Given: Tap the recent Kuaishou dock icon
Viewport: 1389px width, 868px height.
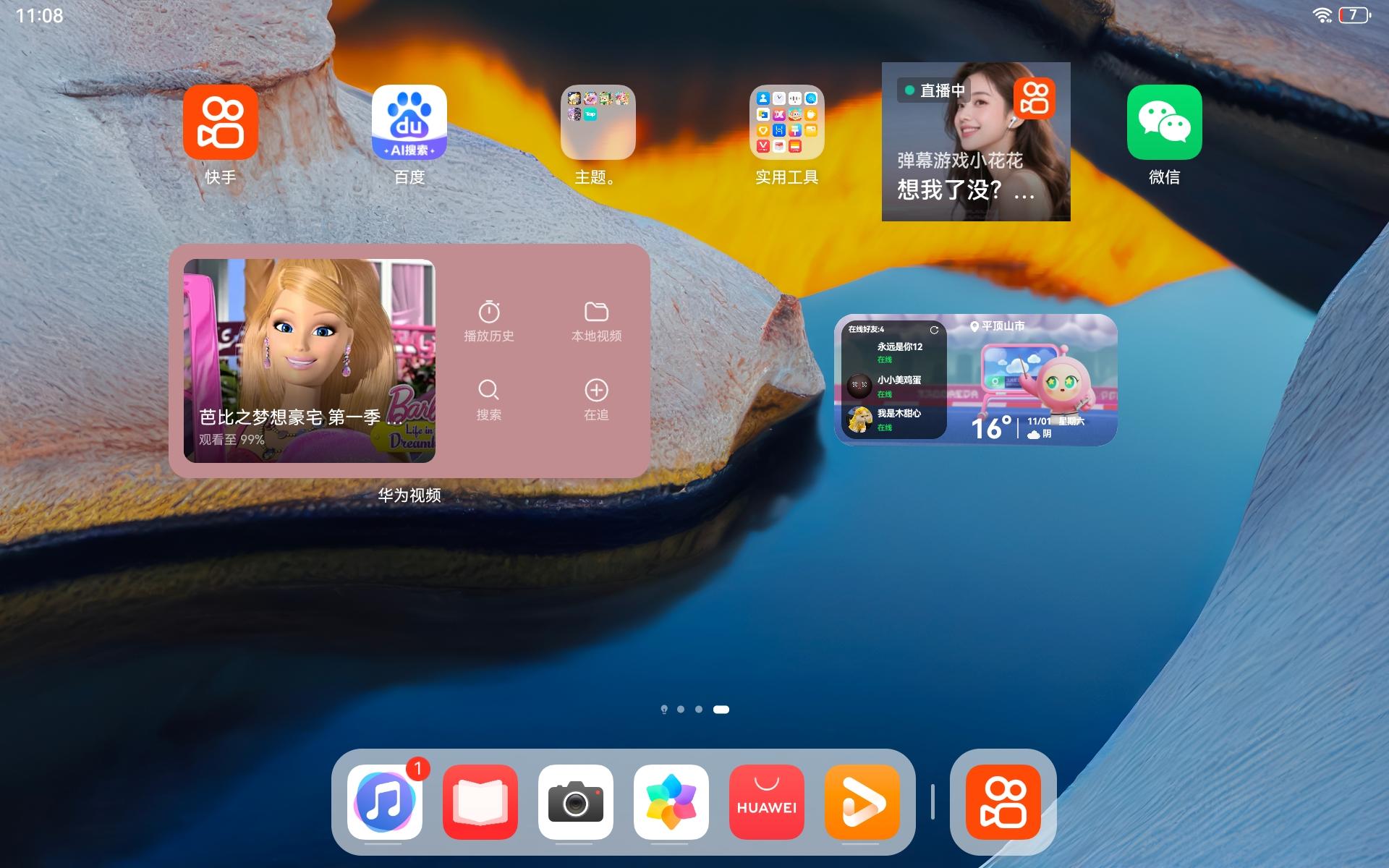Looking at the screenshot, I should pyautogui.click(x=1003, y=801).
